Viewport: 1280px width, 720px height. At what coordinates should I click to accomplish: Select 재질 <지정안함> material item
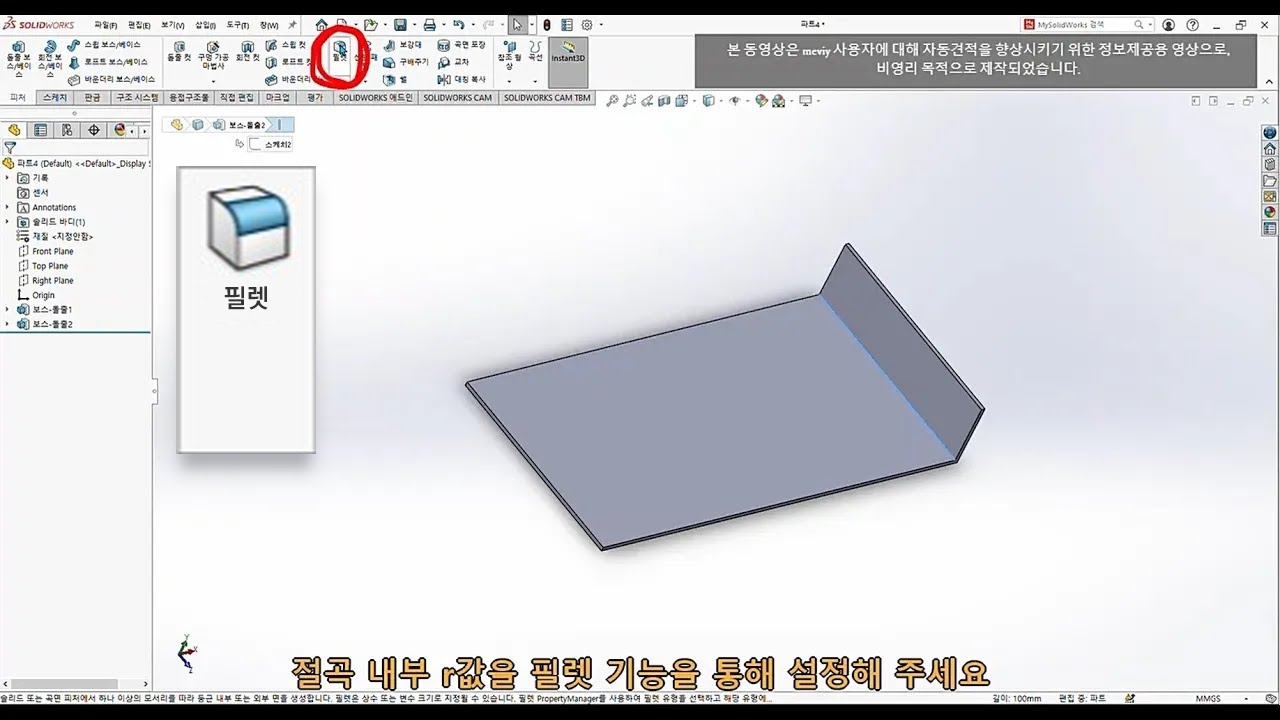(x=55, y=236)
